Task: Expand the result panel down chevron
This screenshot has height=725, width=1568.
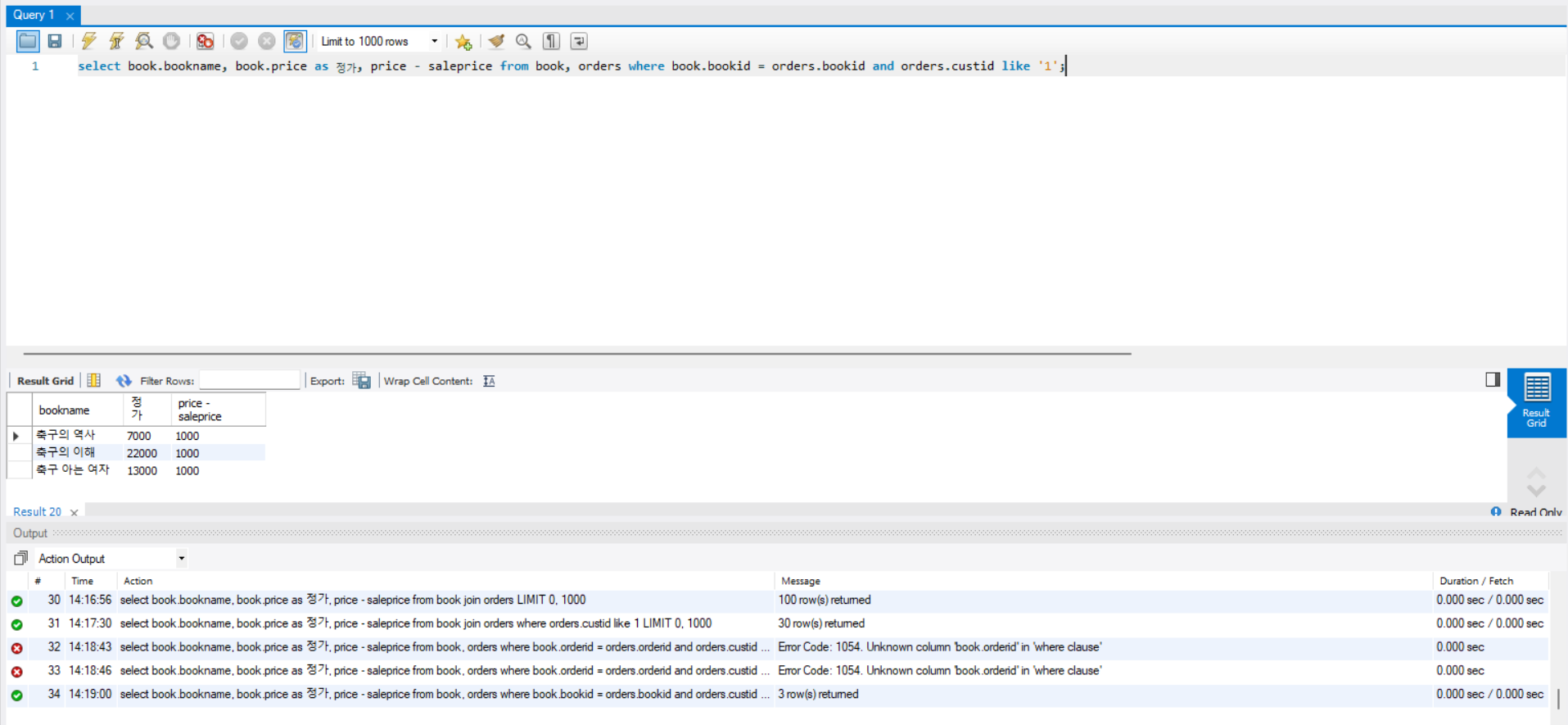Action: (x=1536, y=490)
